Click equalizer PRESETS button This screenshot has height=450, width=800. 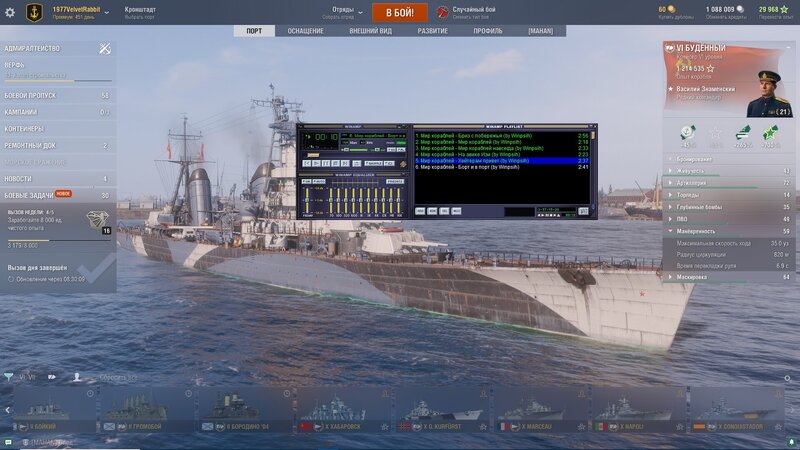click(395, 182)
